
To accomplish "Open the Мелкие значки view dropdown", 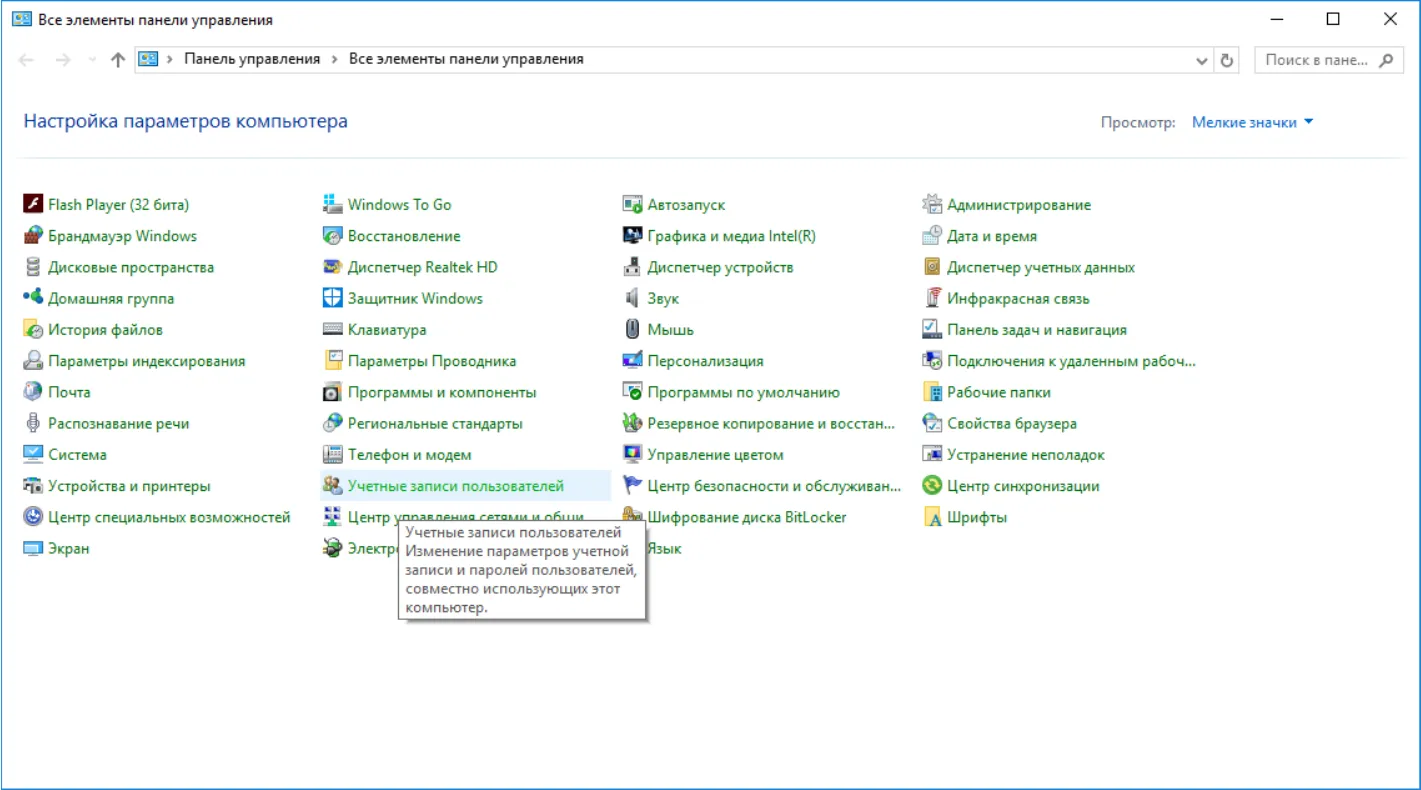I will coord(1253,122).
